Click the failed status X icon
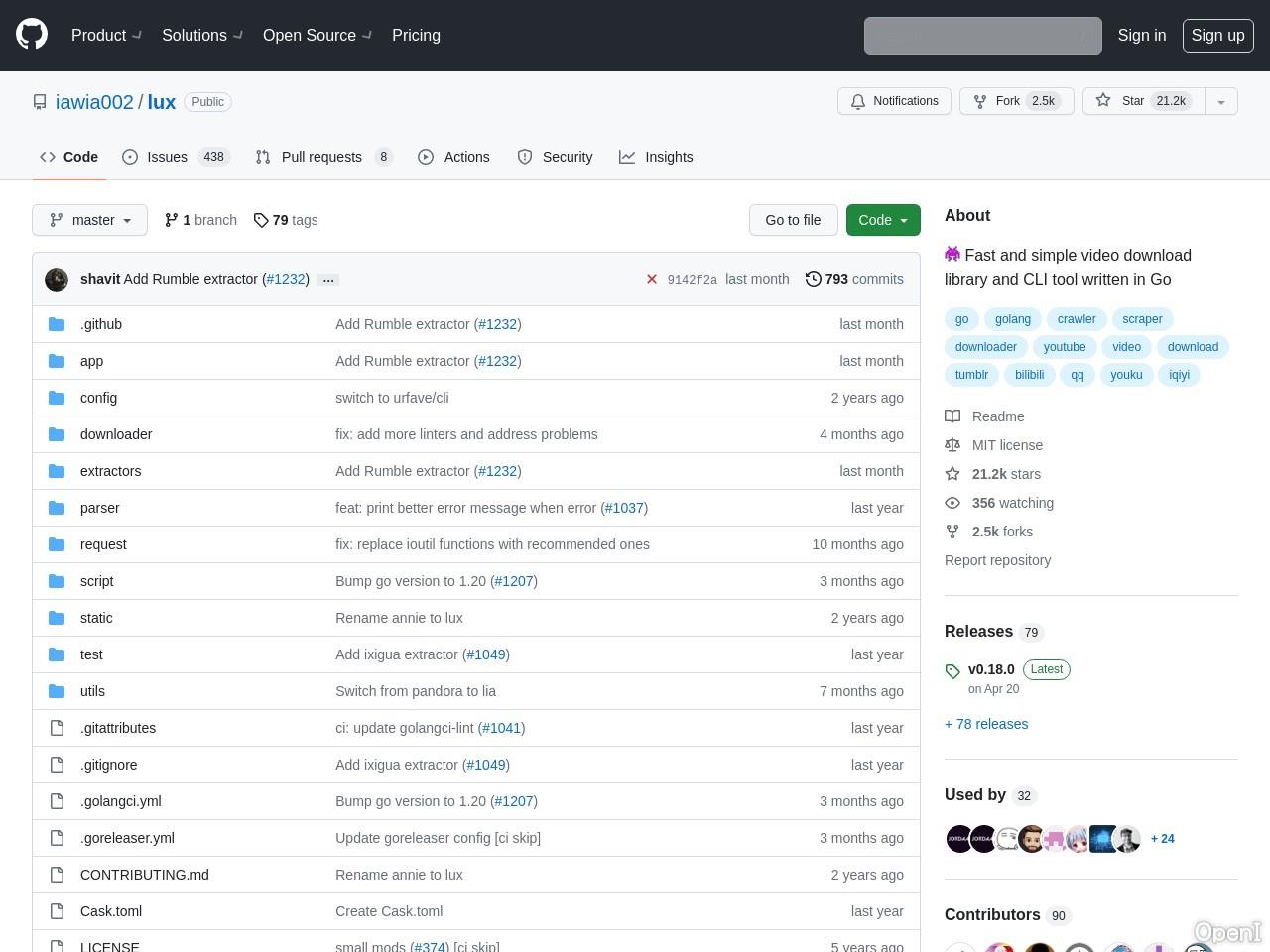Image resolution: width=1270 pixels, height=952 pixels. pyautogui.click(x=652, y=279)
